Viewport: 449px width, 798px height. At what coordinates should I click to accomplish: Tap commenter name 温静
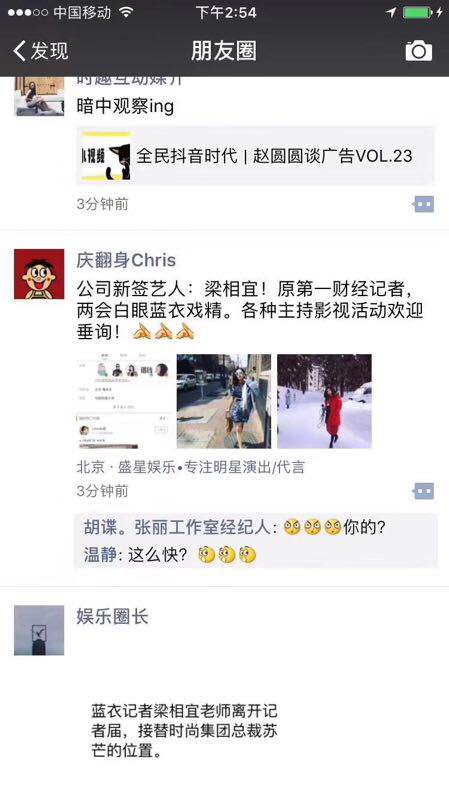[100, 555]
